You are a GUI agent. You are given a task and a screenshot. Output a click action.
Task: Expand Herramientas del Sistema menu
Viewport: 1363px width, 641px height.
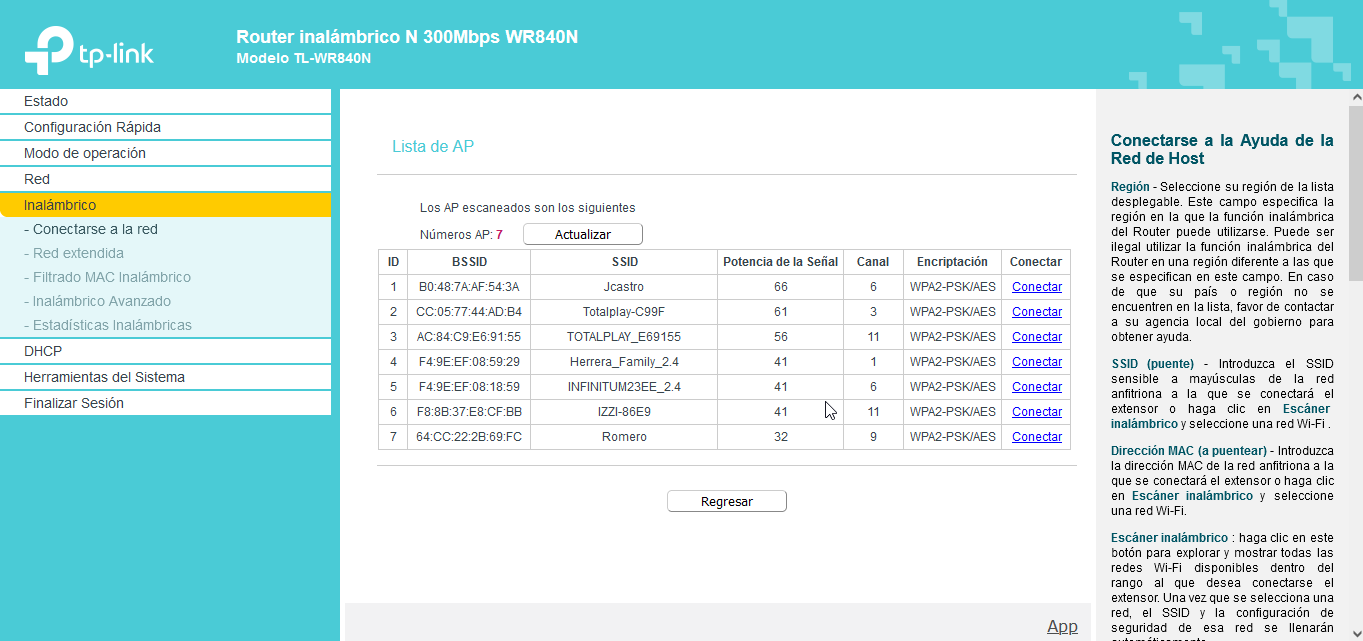pos(104,377)
